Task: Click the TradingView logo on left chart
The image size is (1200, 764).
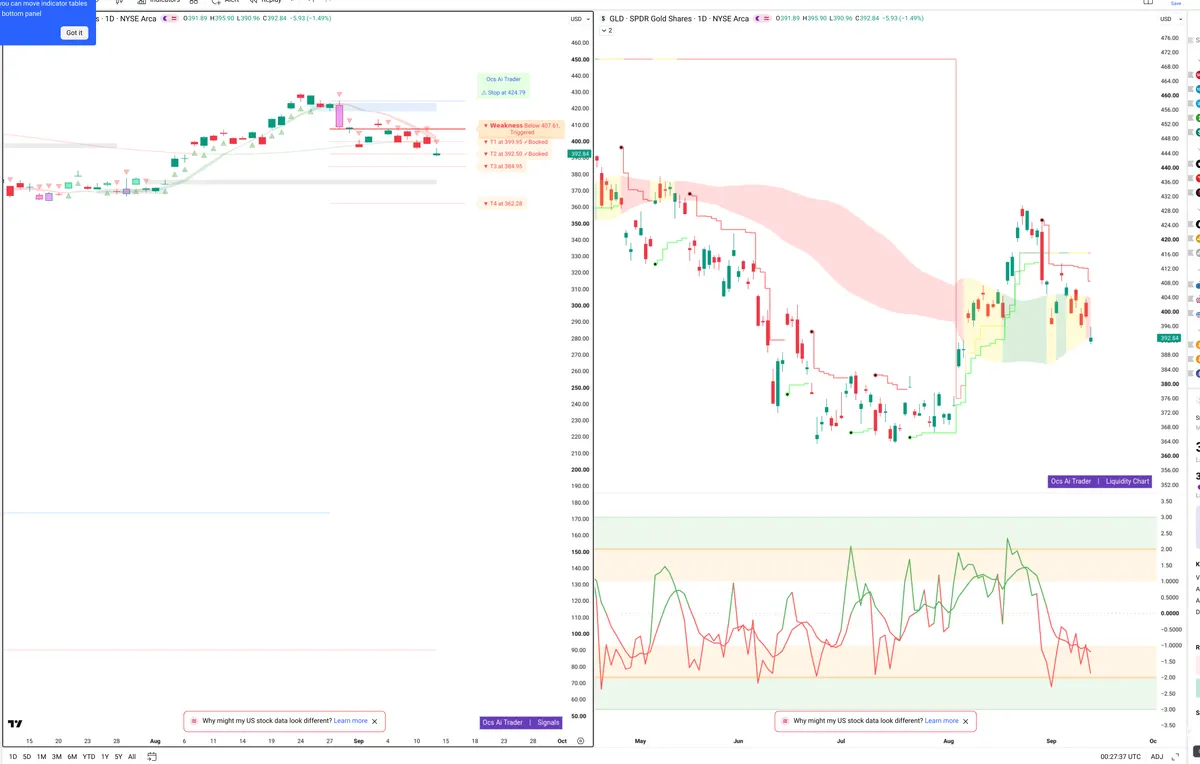Action: pyautogui.click(x=15, y=723)
